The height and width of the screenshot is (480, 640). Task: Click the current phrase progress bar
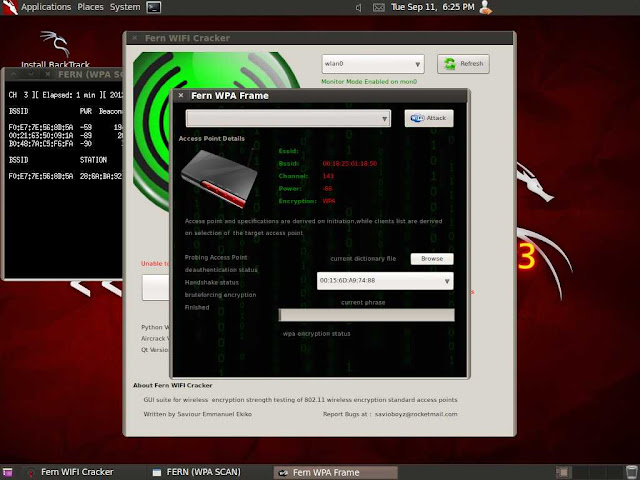coord(367,315)
